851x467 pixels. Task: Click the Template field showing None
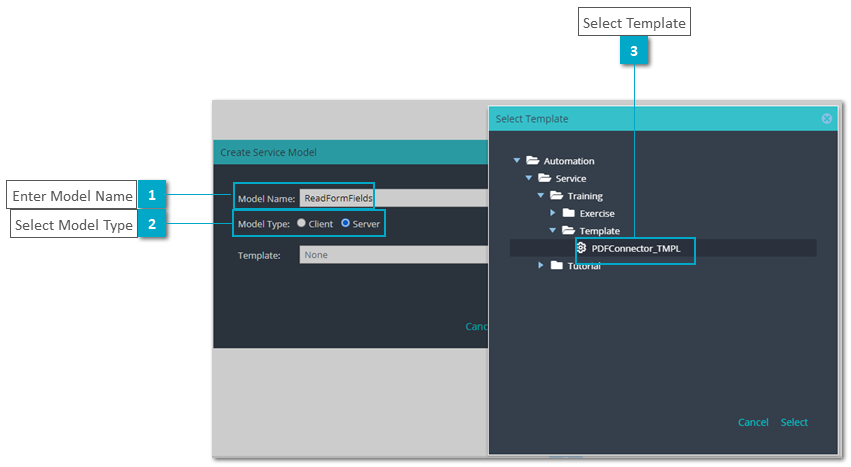[394, 255]
